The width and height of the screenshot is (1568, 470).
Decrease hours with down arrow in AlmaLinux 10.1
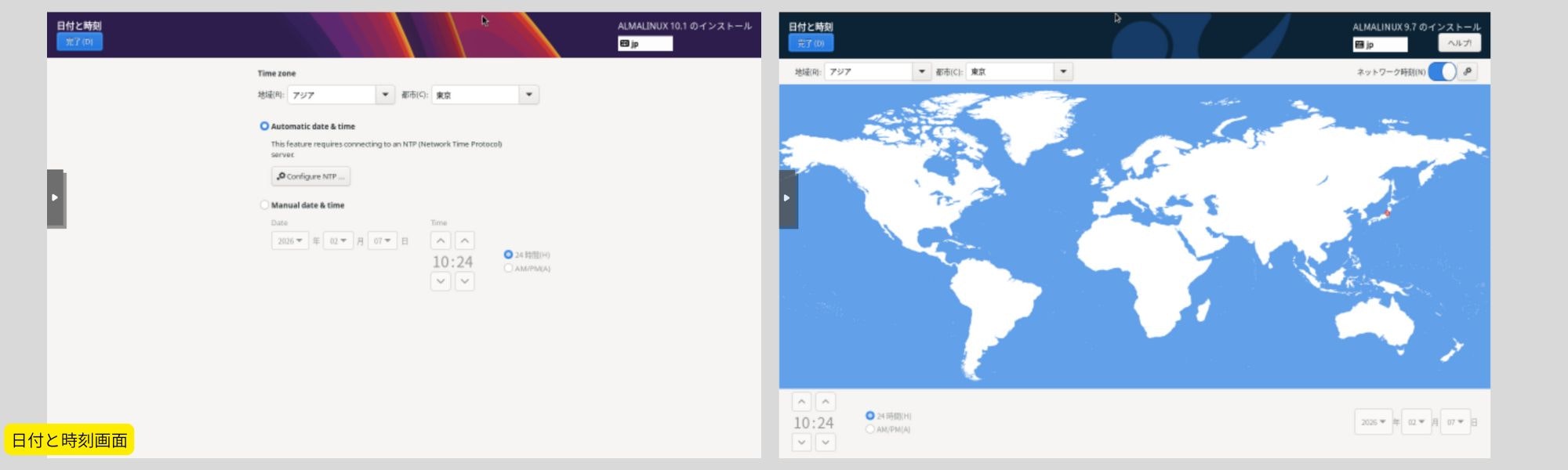(x=441, y=281)
